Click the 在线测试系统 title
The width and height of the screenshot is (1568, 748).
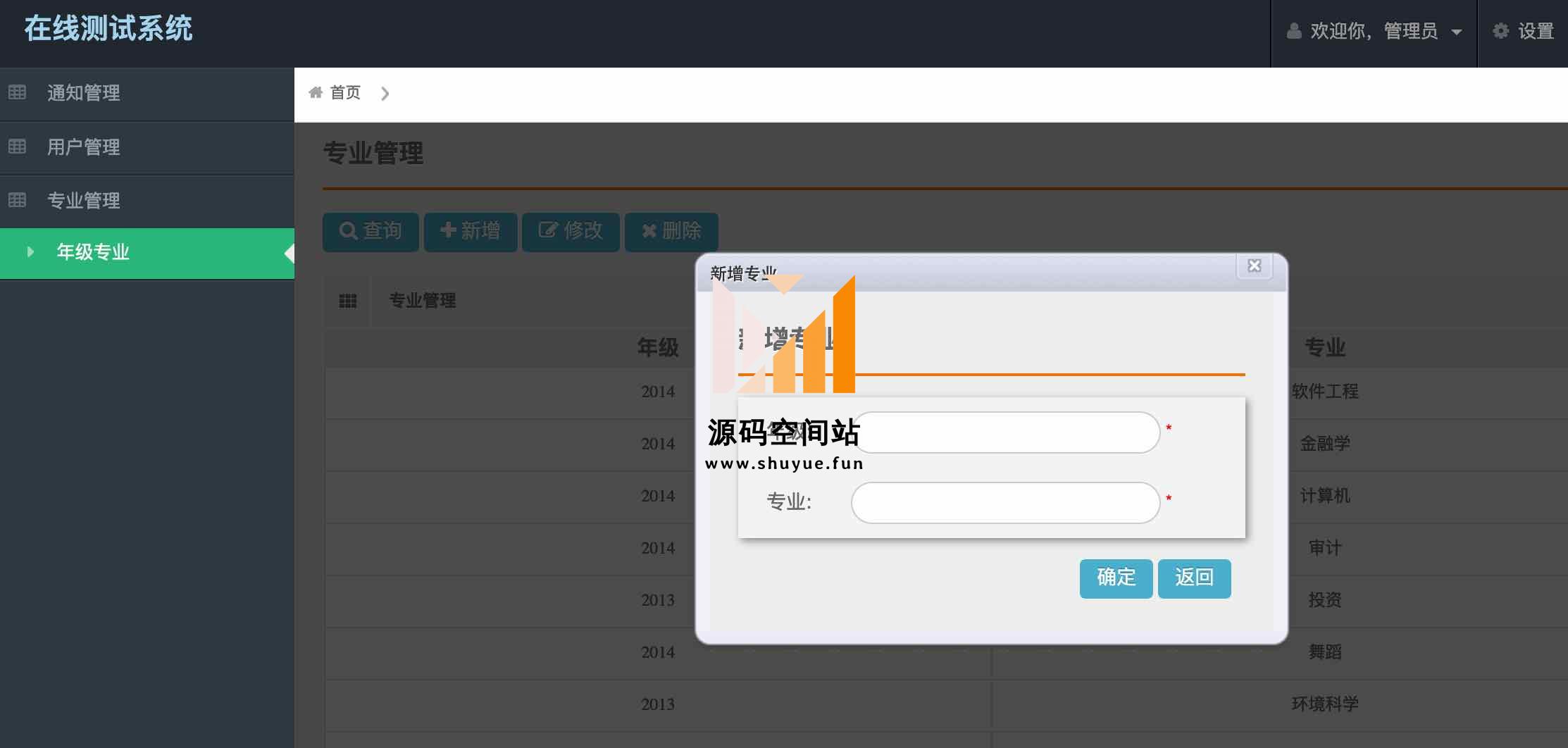[x=108, y=29]
